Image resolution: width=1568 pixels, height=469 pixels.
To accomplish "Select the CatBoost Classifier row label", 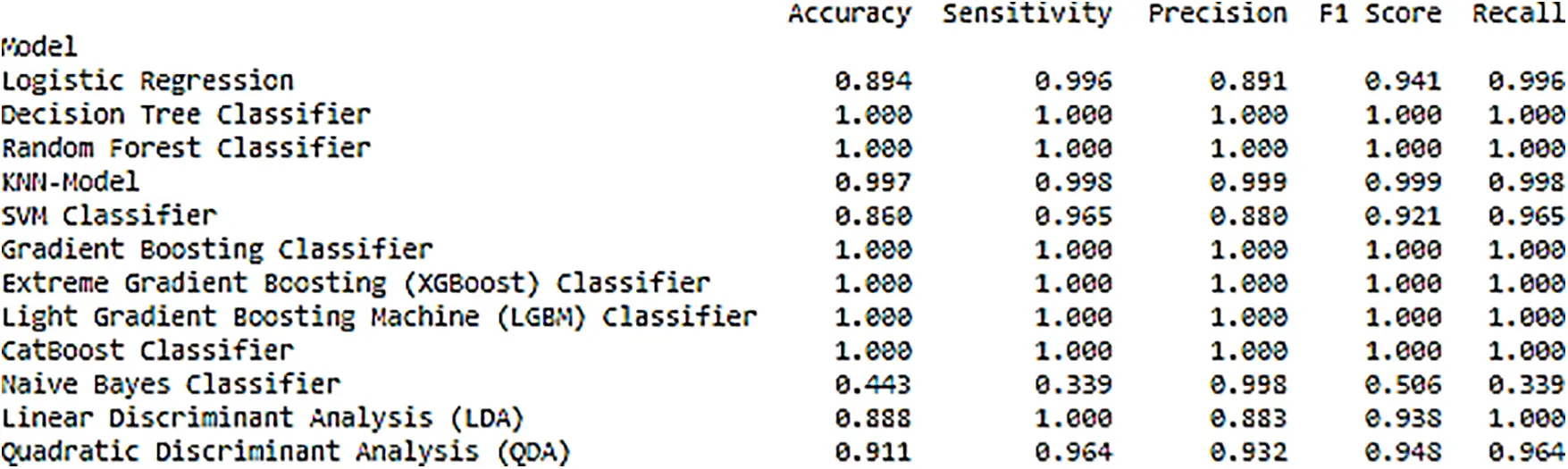I will tap(147, 350).
